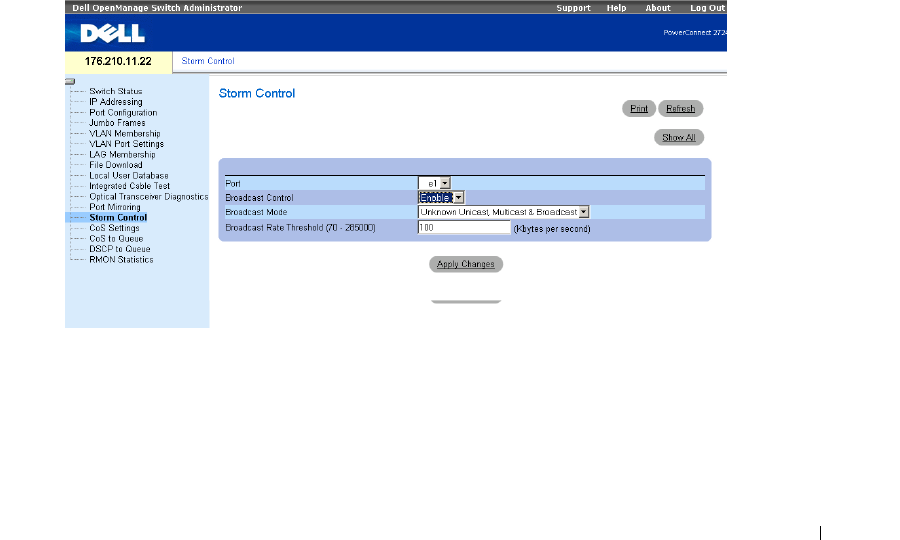Open the Port dropdown
Viewport: 900px width, 540px height.
pos(434,184)
